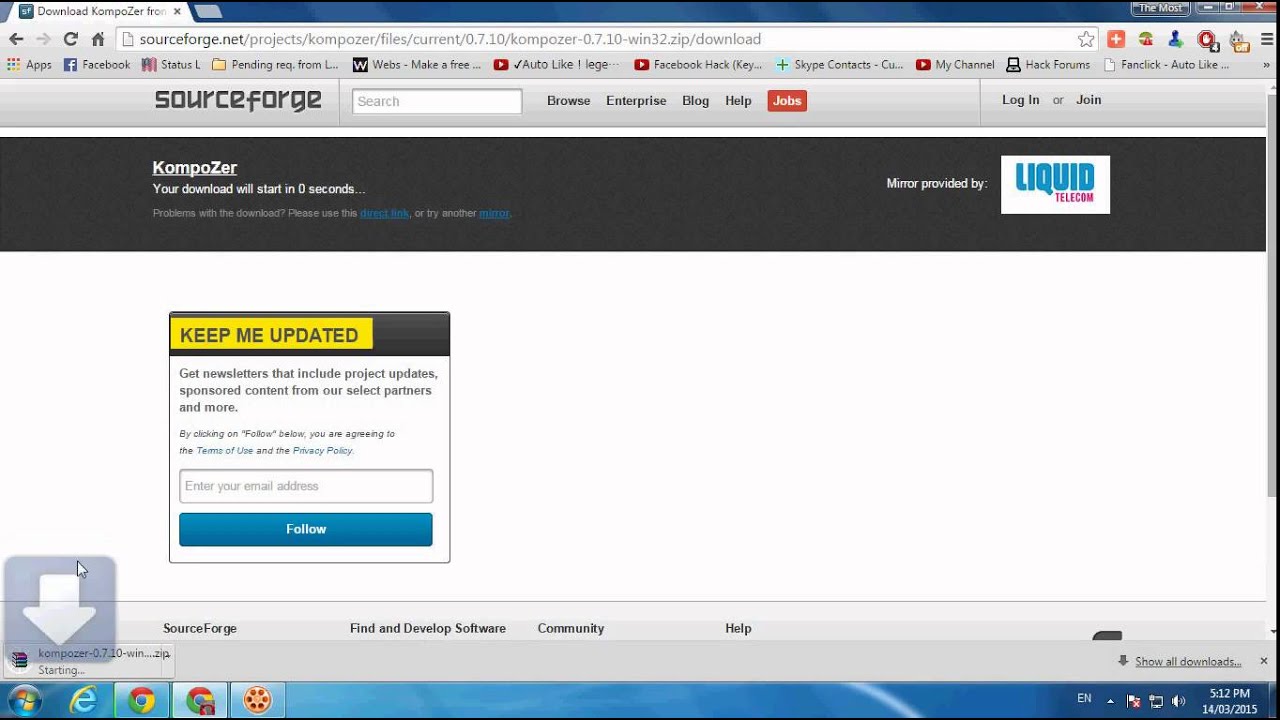Open the browser home page icon
Image resolution: width=1280 pixels, height=720 pixels.
(98, 39)
